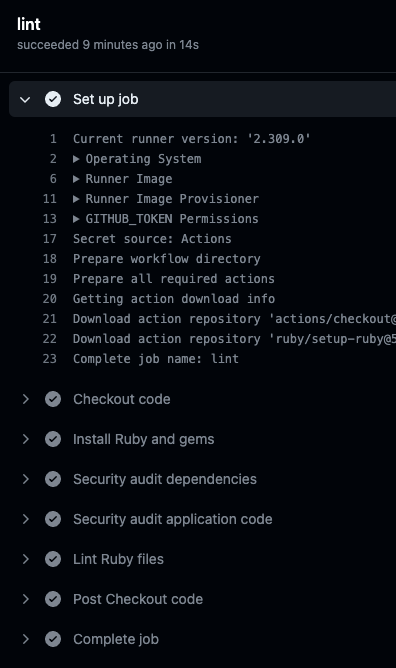Select the Complete job step label
The image size is (396, 668).
pyautogui.click(x=116, y=639)
